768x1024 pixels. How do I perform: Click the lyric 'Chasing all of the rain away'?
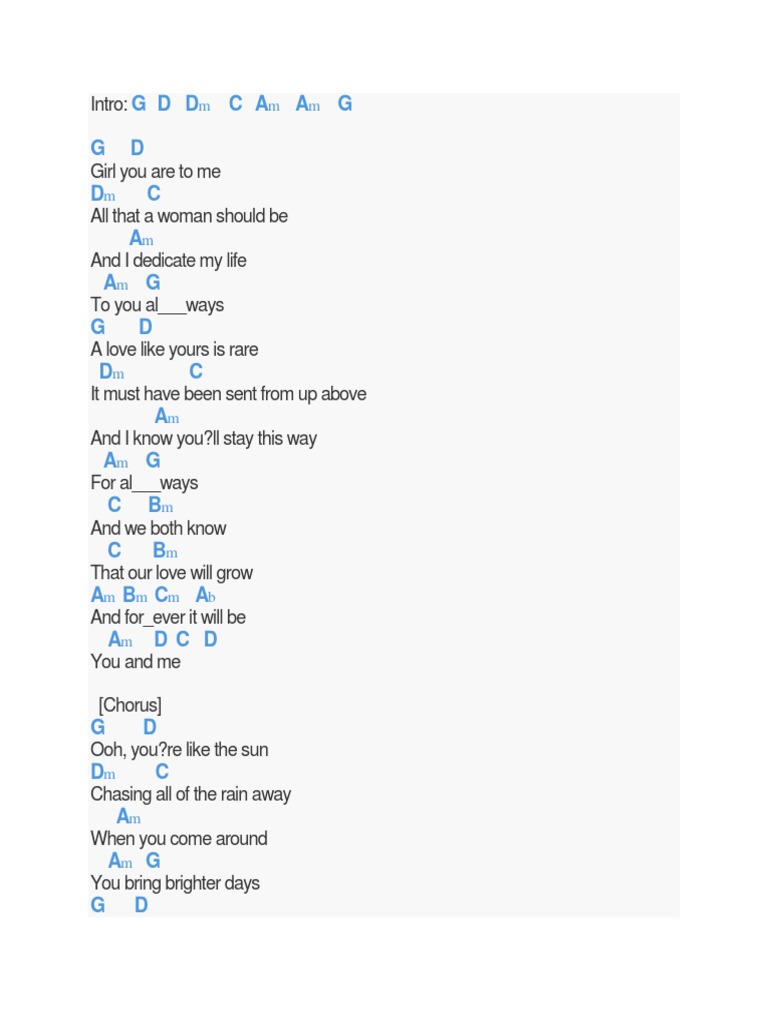190,795
